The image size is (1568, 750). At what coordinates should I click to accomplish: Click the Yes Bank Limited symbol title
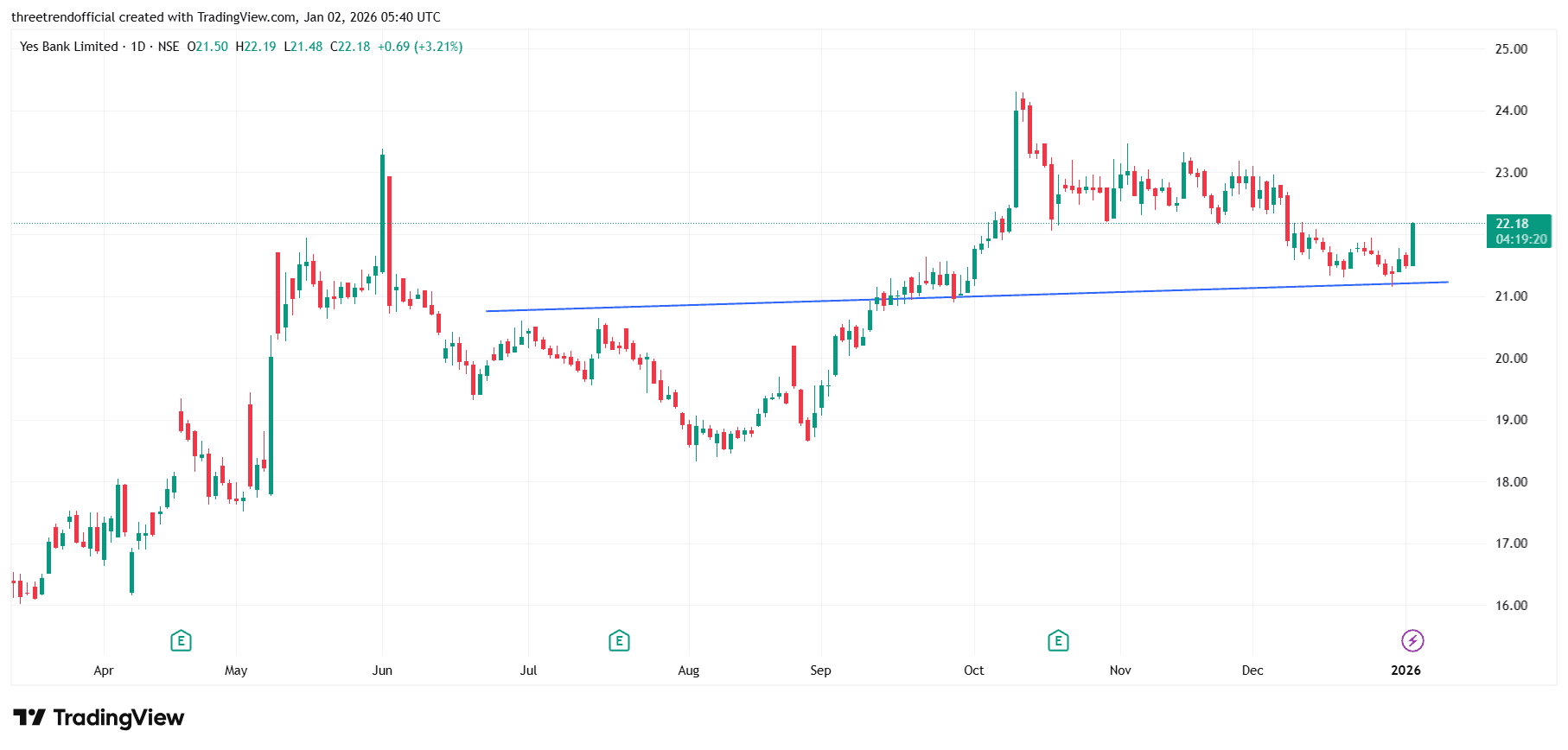(69, 47)
